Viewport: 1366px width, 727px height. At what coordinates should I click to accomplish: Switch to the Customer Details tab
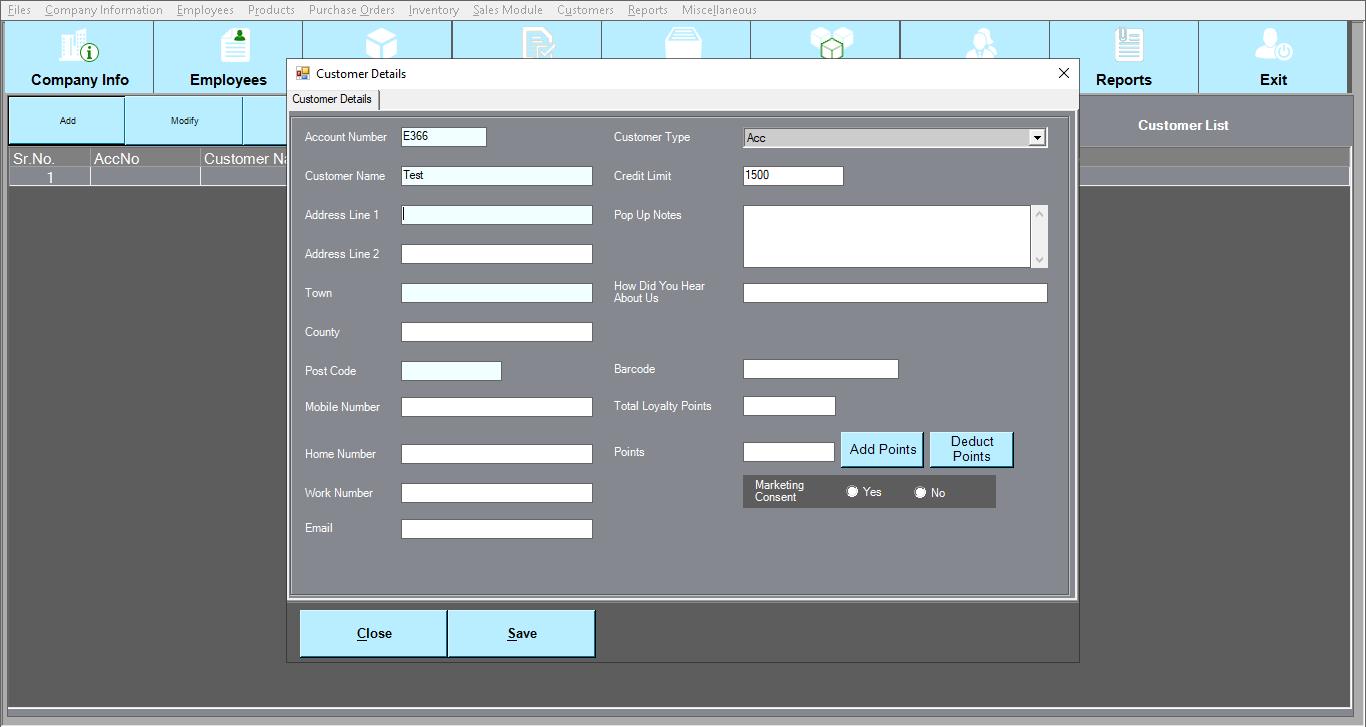coord(332,99)
